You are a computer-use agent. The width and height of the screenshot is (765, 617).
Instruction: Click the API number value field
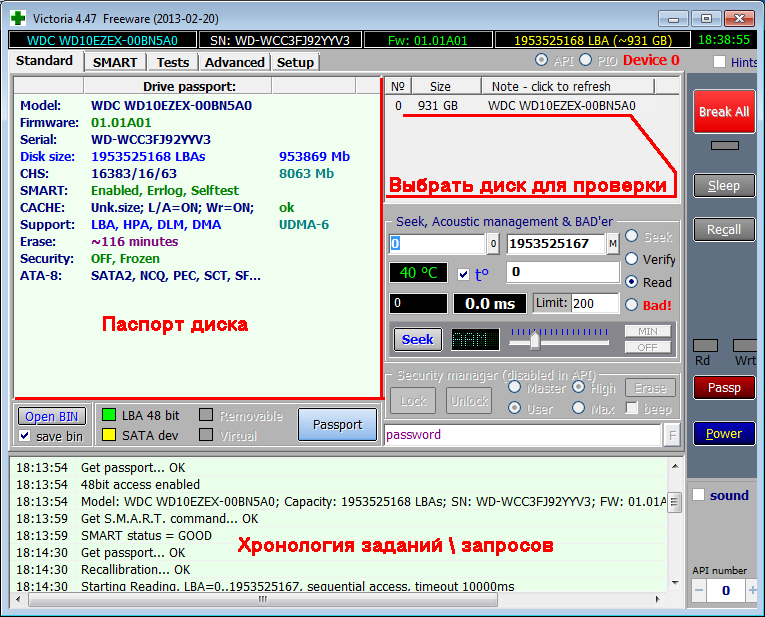726,590
